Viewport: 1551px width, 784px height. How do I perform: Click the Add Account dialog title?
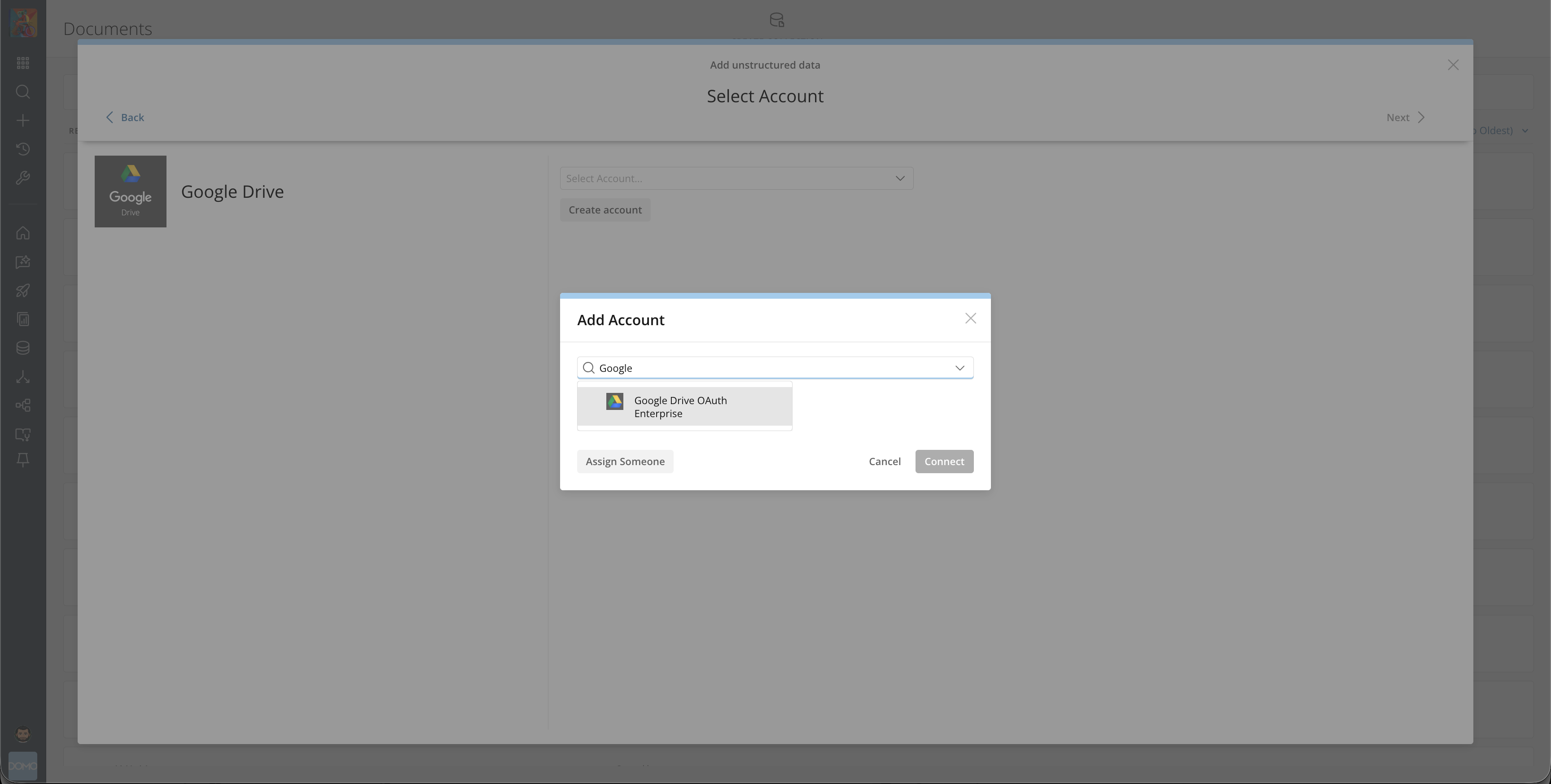coord(621,320)
